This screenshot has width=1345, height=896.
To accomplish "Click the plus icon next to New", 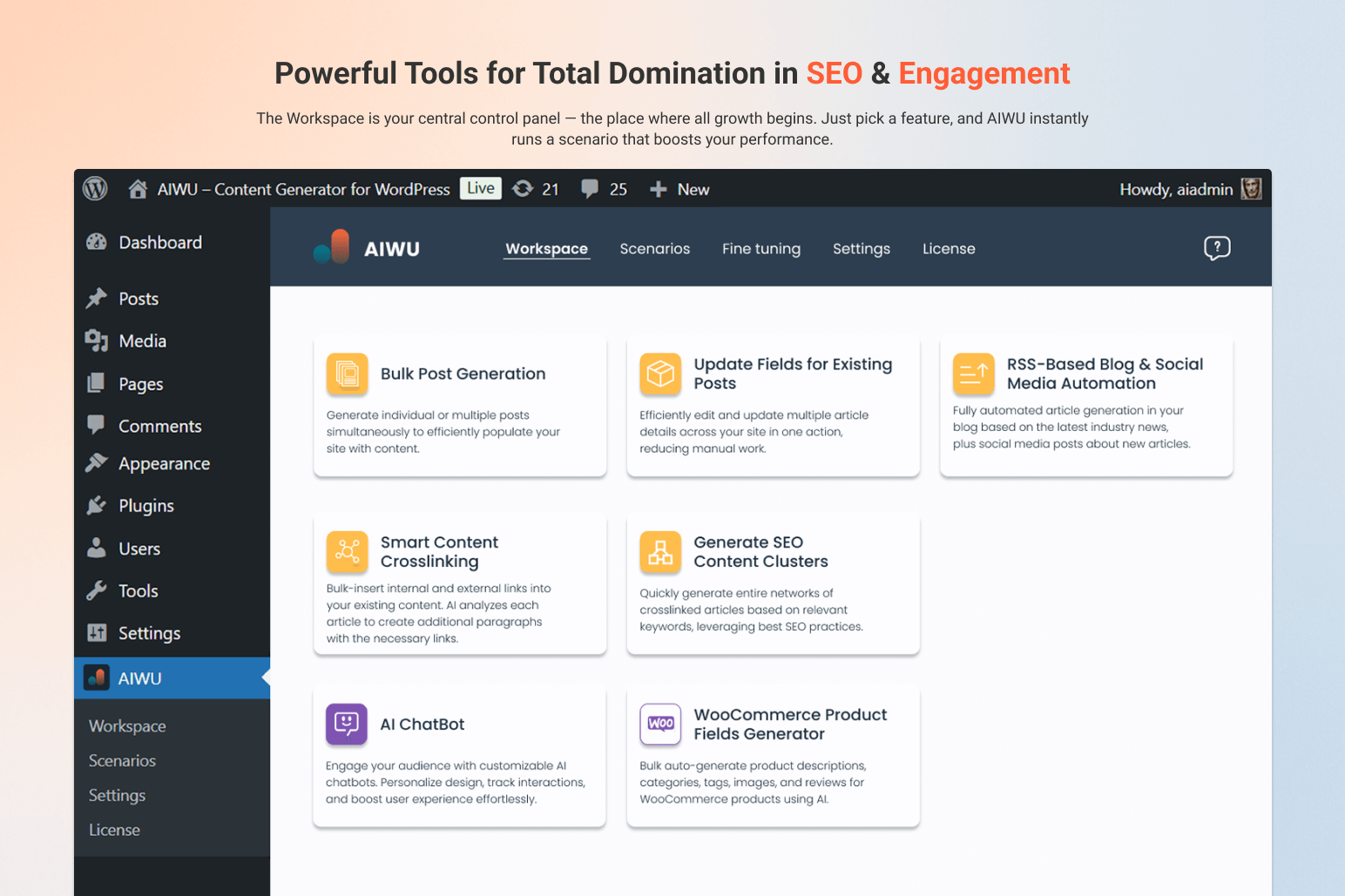I will click(x=659, y=189).
